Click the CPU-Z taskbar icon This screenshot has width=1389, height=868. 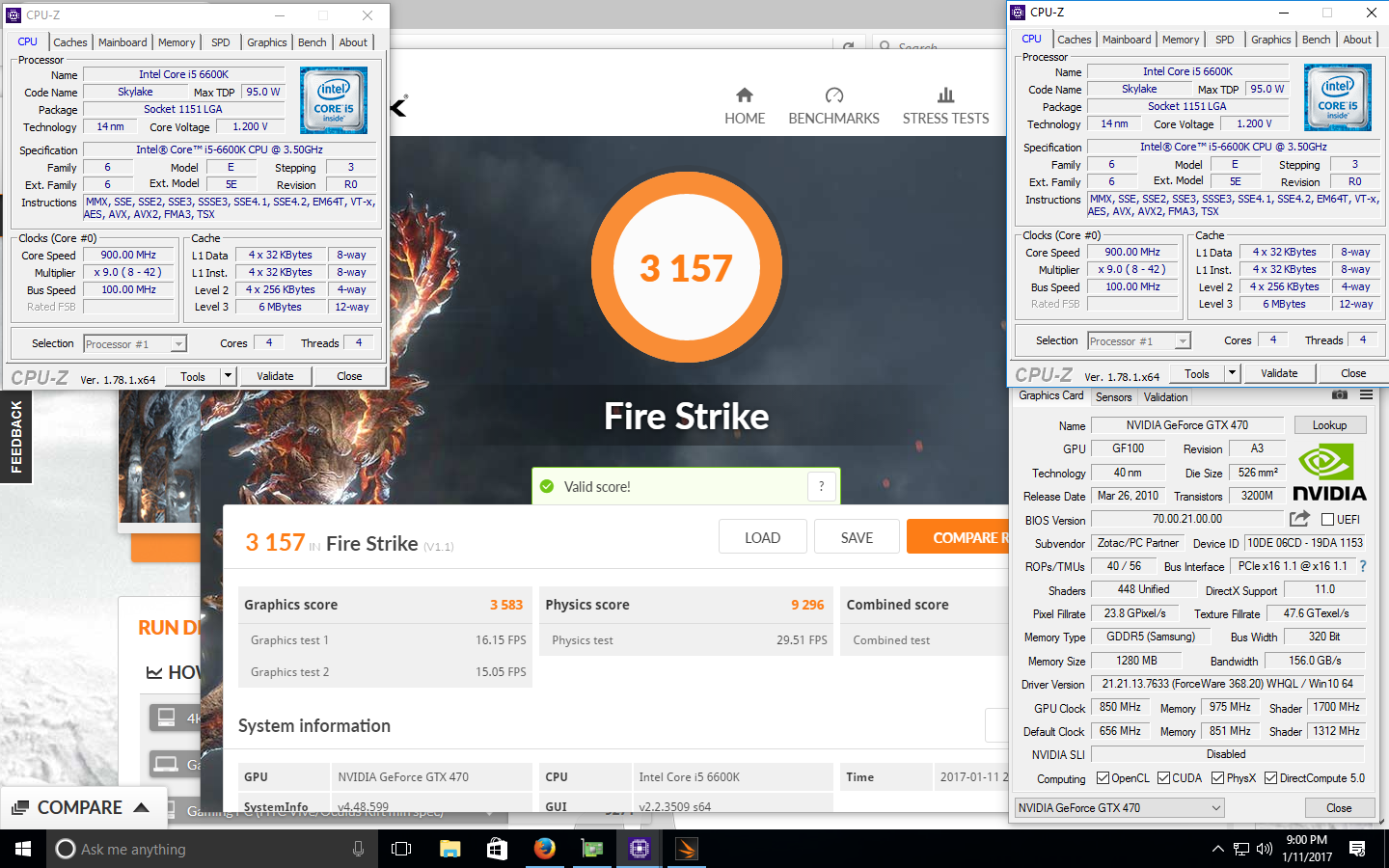click(639, 849)
